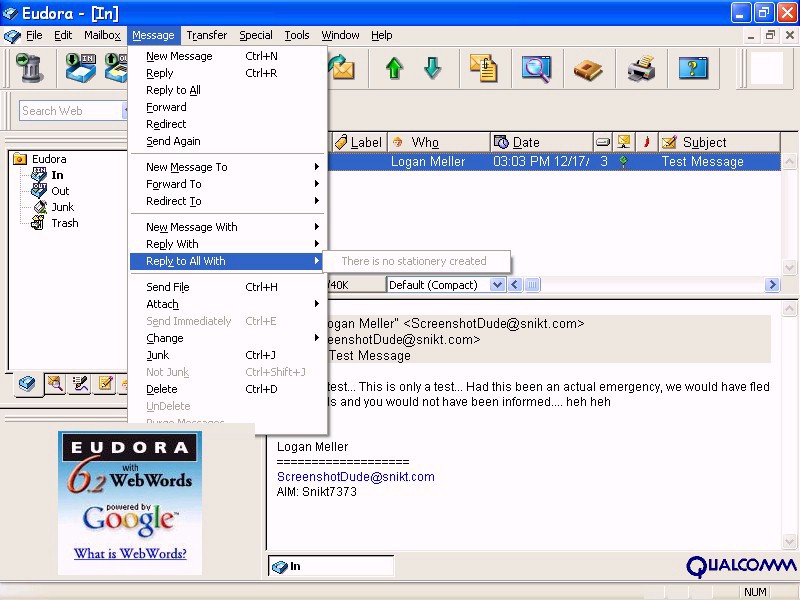
Task: Click the green up arrow toolbar icon
Action: coord(394,68)
